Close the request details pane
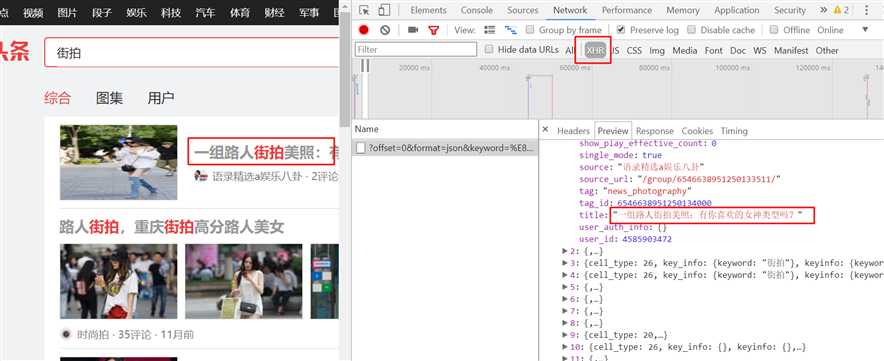This screenshot has width=884, height=361. click(545, 130)
